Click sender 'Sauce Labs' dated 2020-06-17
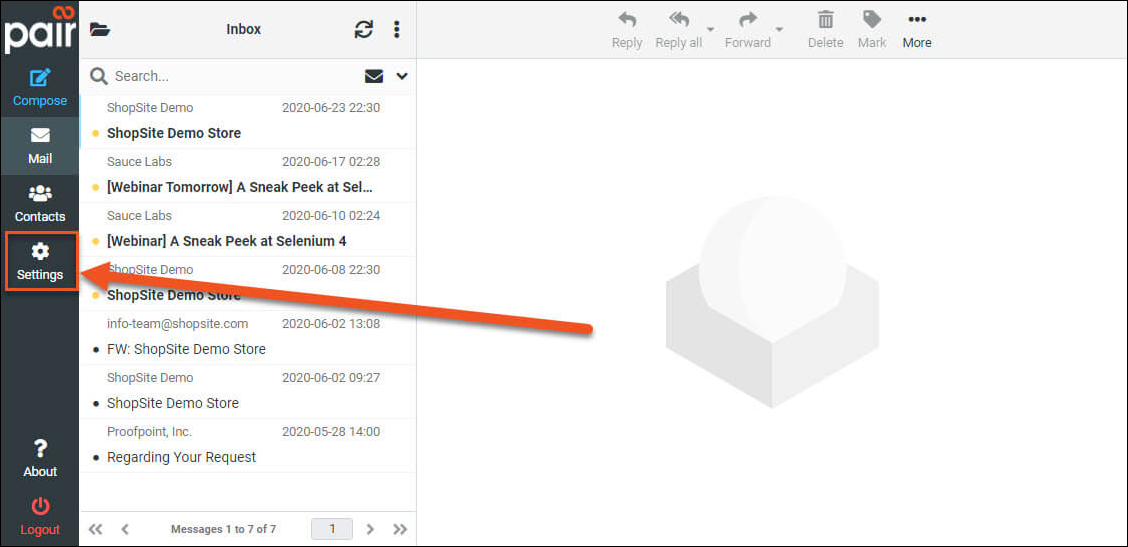Image resolution: width=1128 pixels, height=547 pixels. click(140, 162)
